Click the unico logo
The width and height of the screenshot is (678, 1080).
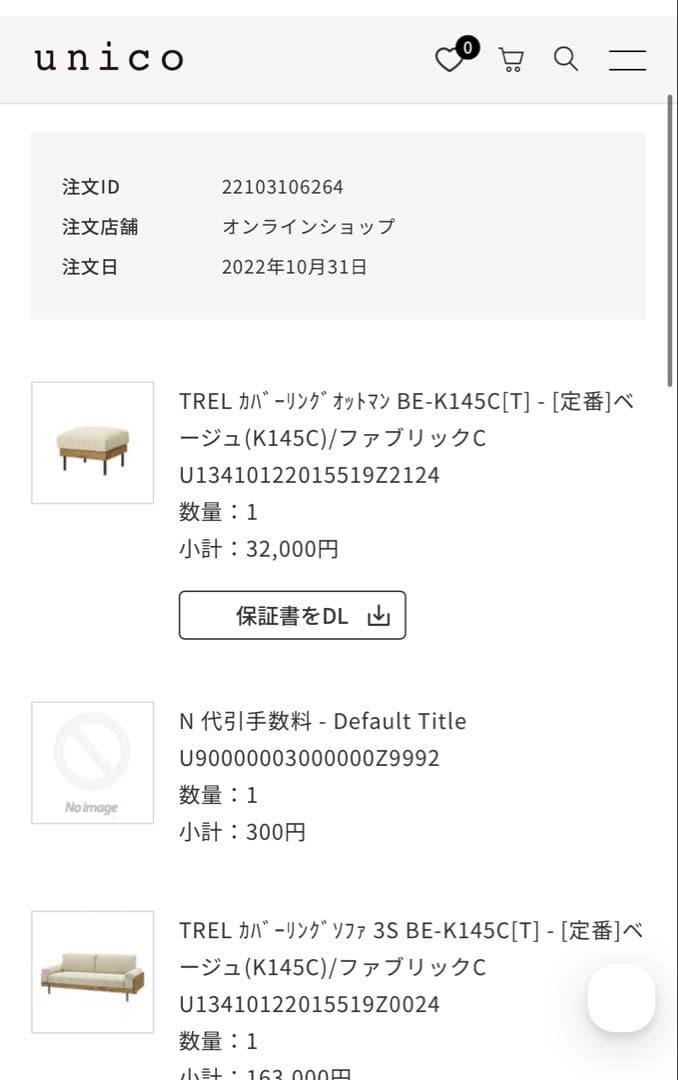coord(109,58)
